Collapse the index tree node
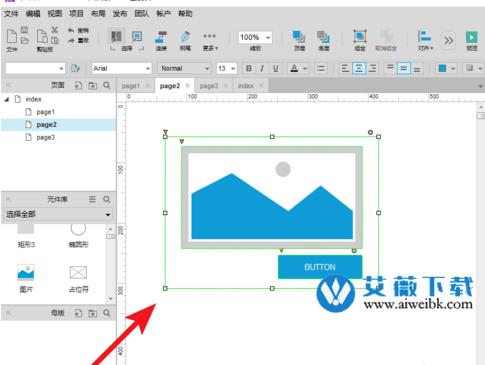 click(7, 99)
